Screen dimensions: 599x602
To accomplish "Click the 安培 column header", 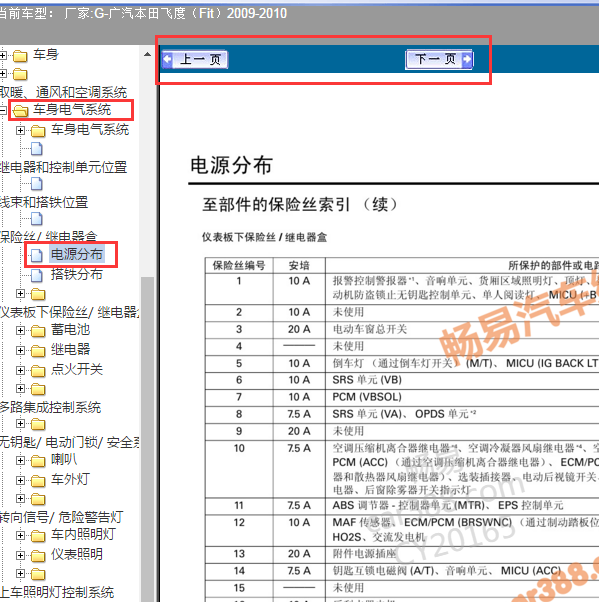I will tap(299, 266).
